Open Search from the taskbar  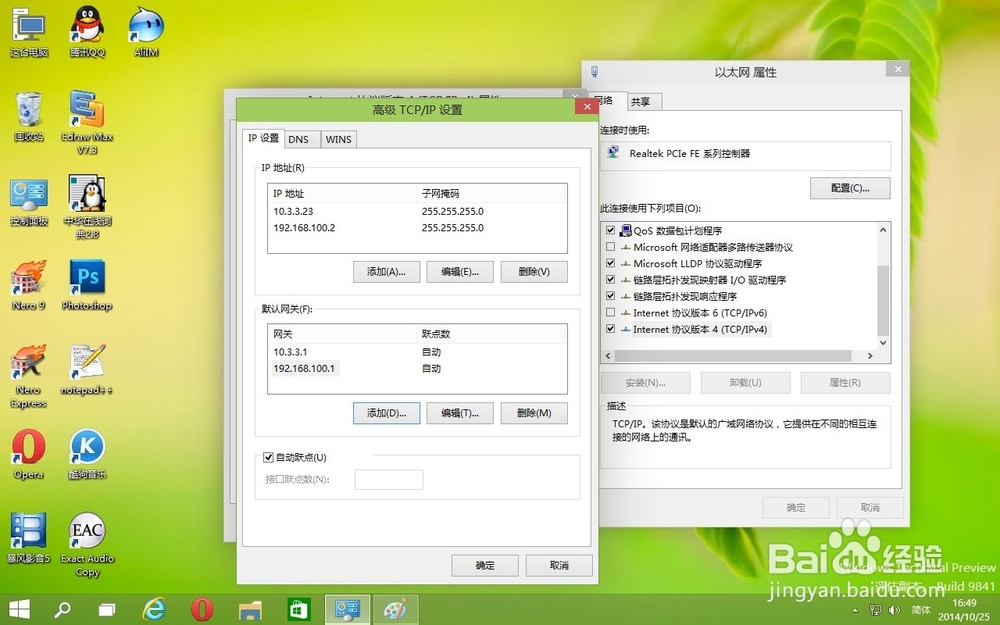(62, 608)
